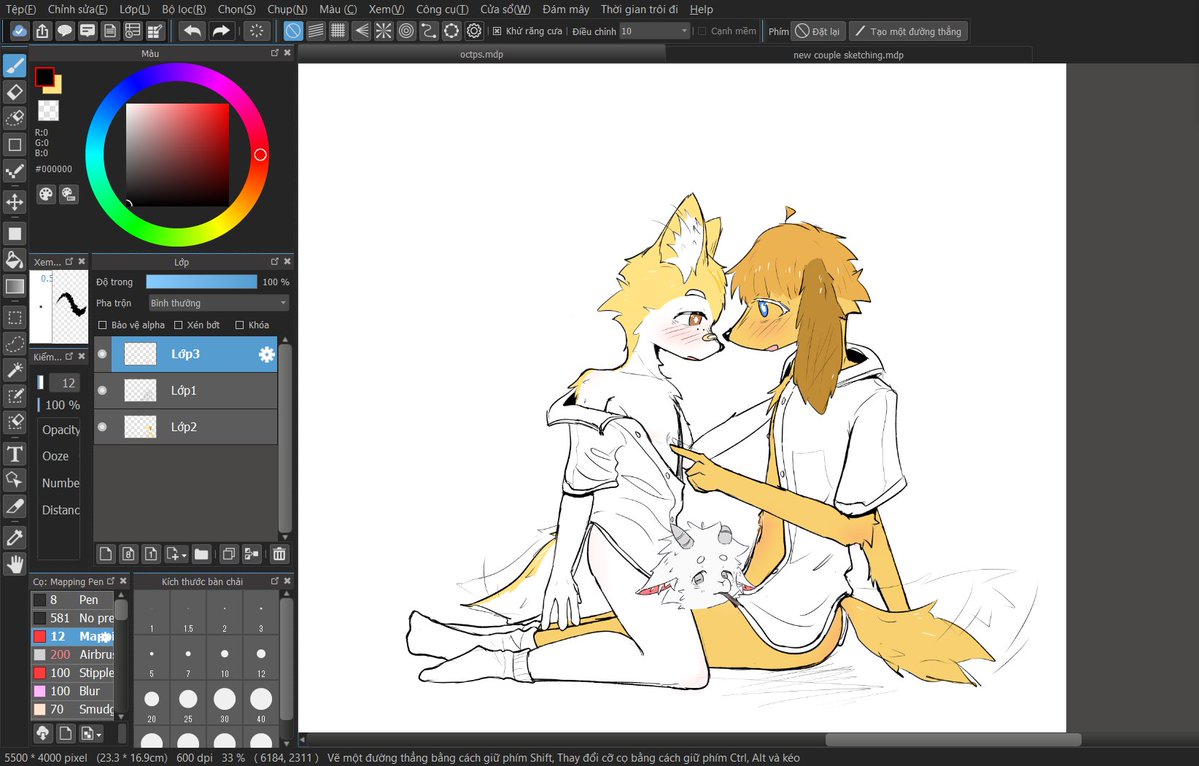Image resolution: width=1199 pixels, height=766 pixels.
Task: Select the Gradient tool
Action: pos(15,287)
